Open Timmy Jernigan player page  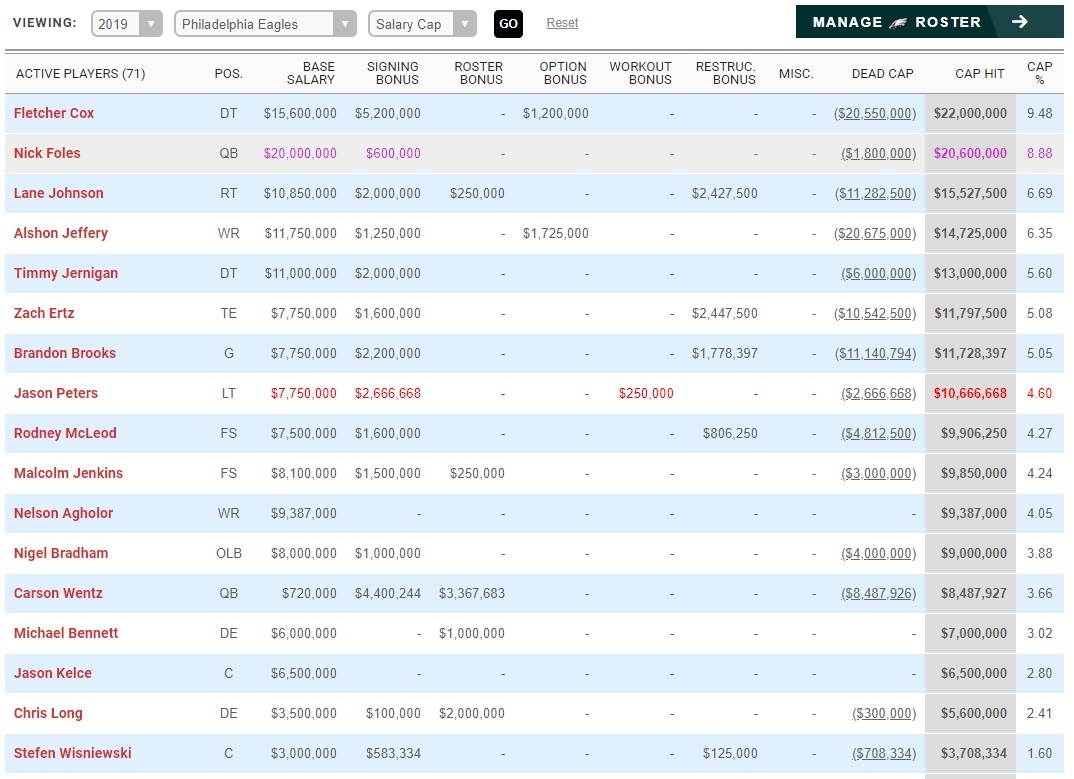coord(66,273)
